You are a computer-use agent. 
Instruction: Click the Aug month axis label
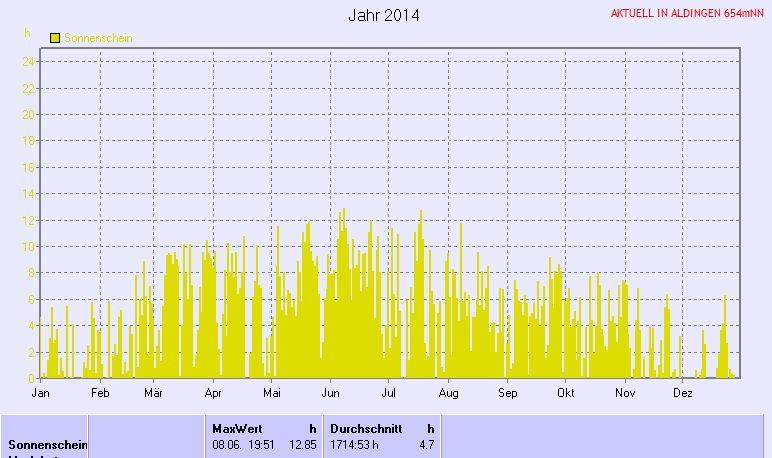(x=448, y=393)
